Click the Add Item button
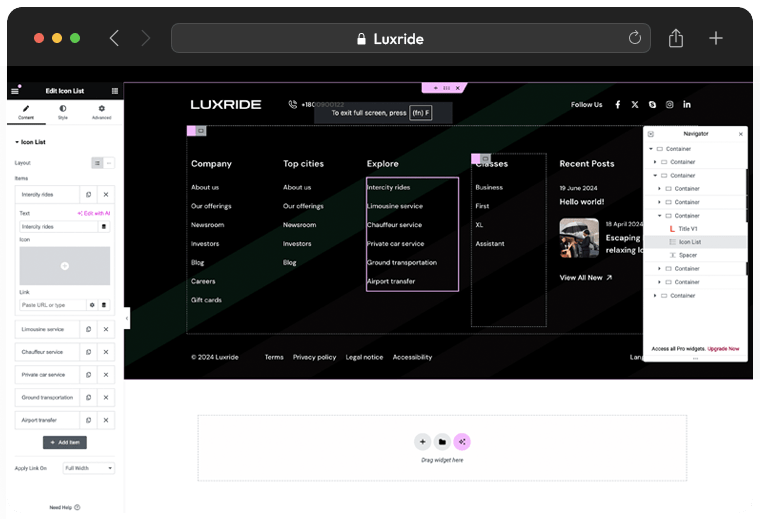760x519 pixels. [65, 442]
